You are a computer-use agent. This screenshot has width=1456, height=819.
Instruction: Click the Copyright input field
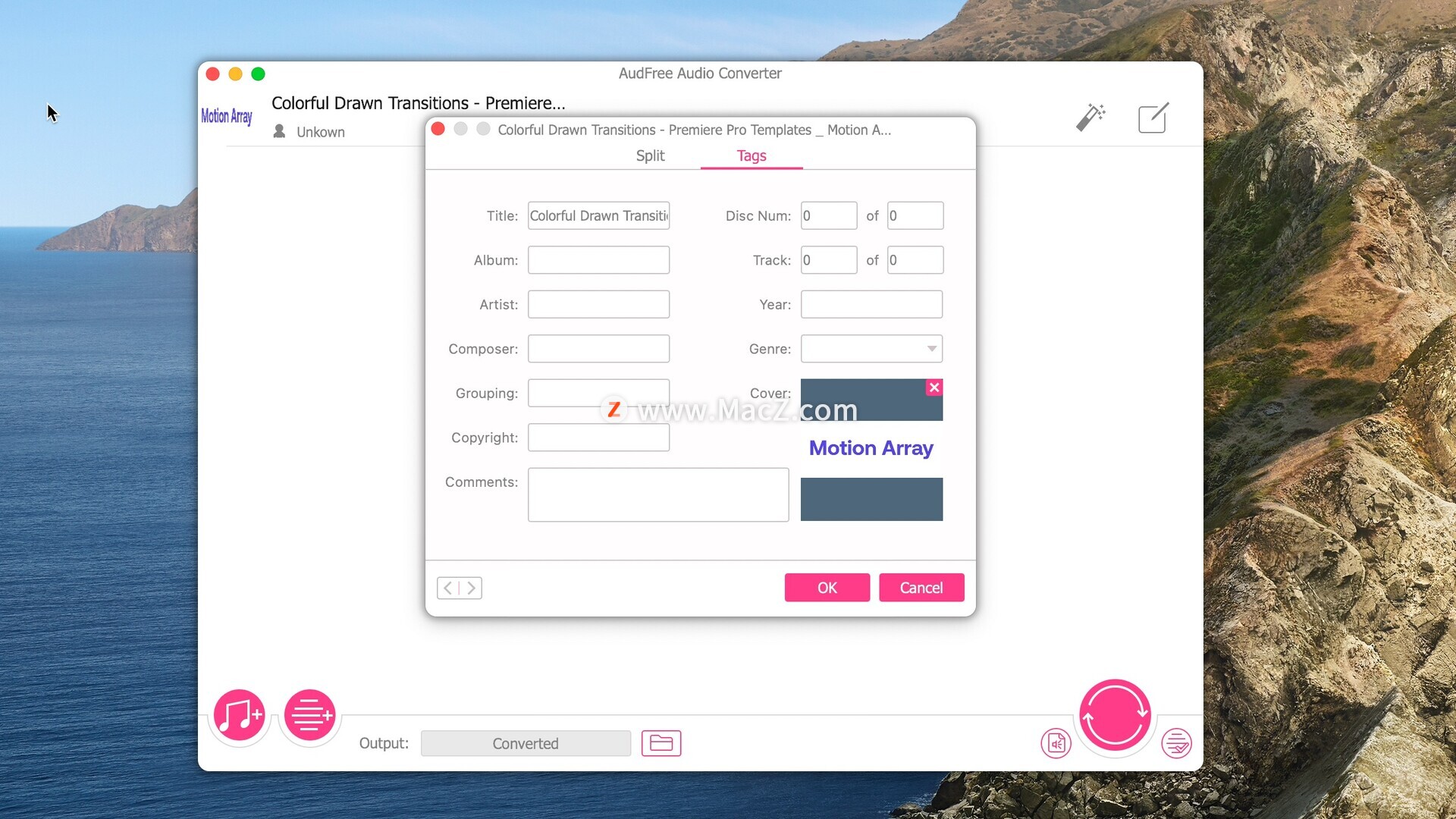point(599,438)
